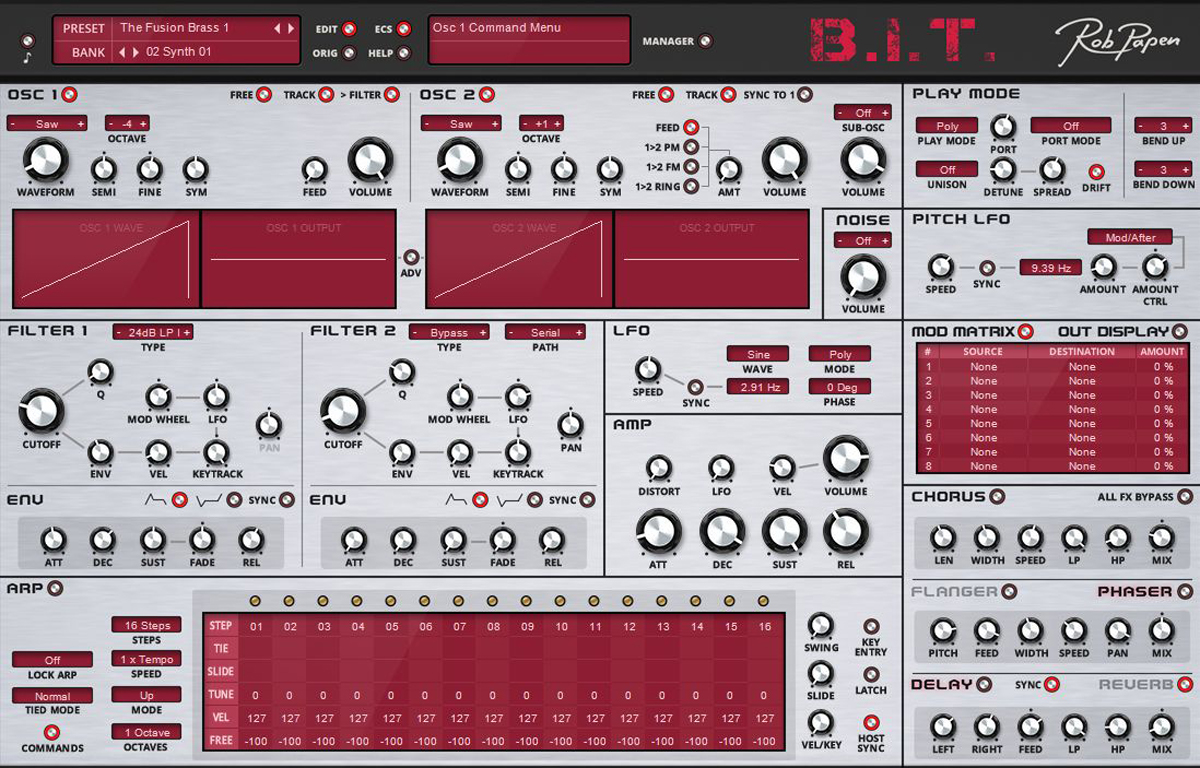Click LOCK ARP Off button
The width and height of the screenshot is (1200, 768).
52,660
